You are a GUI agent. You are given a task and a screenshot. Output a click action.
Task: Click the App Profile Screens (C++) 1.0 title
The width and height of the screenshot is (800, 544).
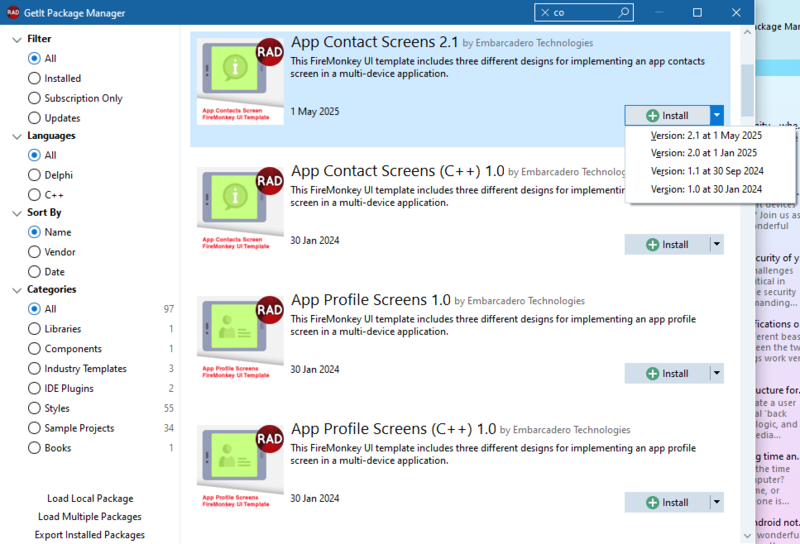[393, 429]
